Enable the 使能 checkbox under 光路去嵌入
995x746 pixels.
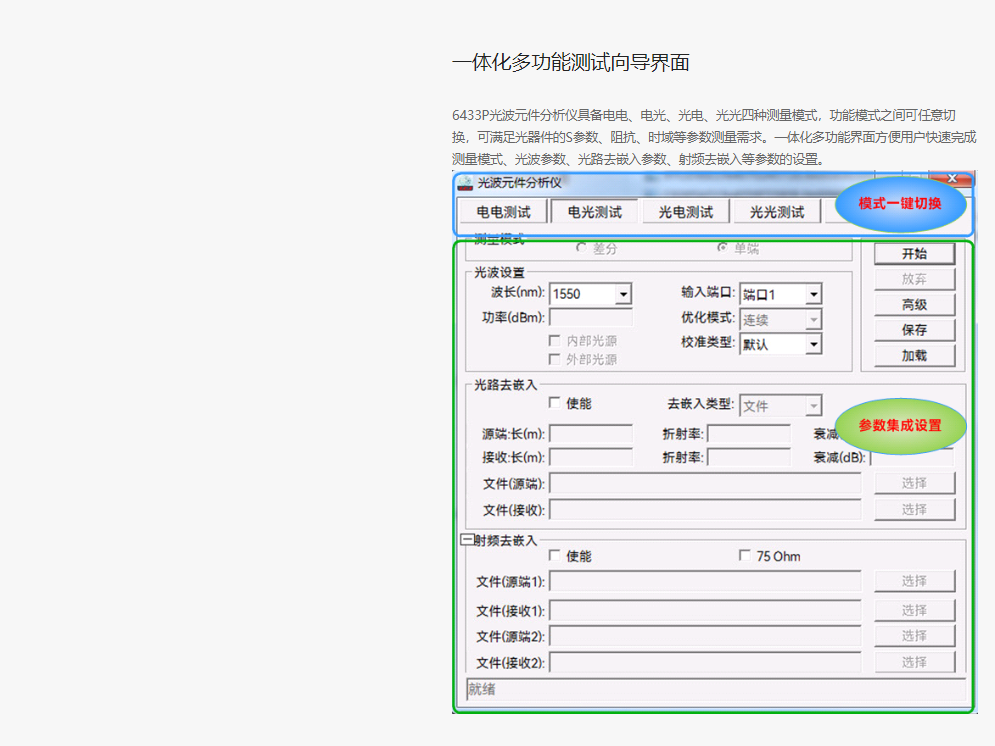pos(555,403)
